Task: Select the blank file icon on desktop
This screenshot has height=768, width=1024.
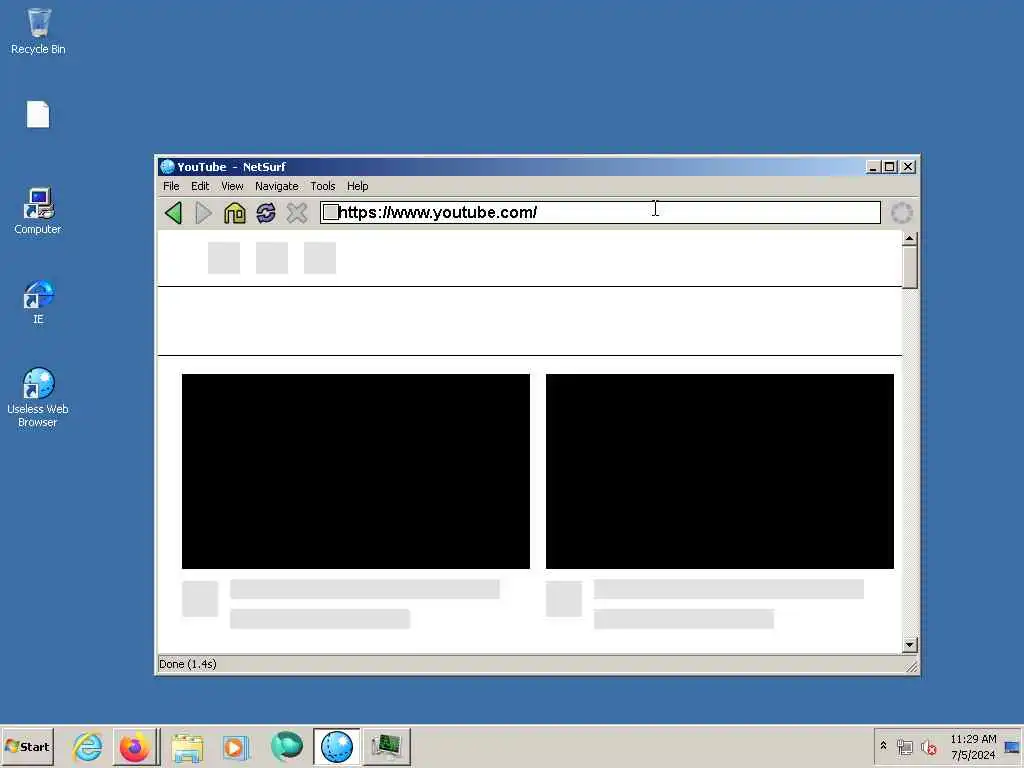Action: [38, 114]
